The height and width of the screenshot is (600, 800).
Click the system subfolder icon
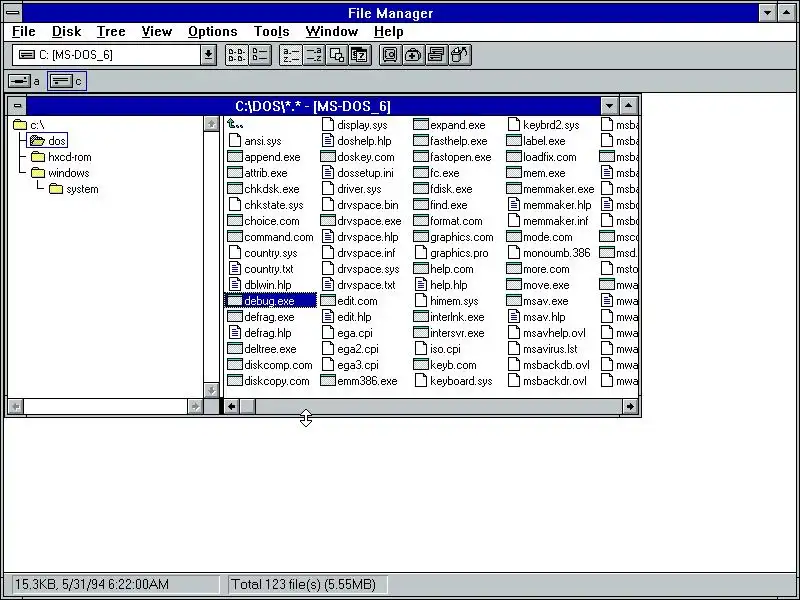coord(56,189)
